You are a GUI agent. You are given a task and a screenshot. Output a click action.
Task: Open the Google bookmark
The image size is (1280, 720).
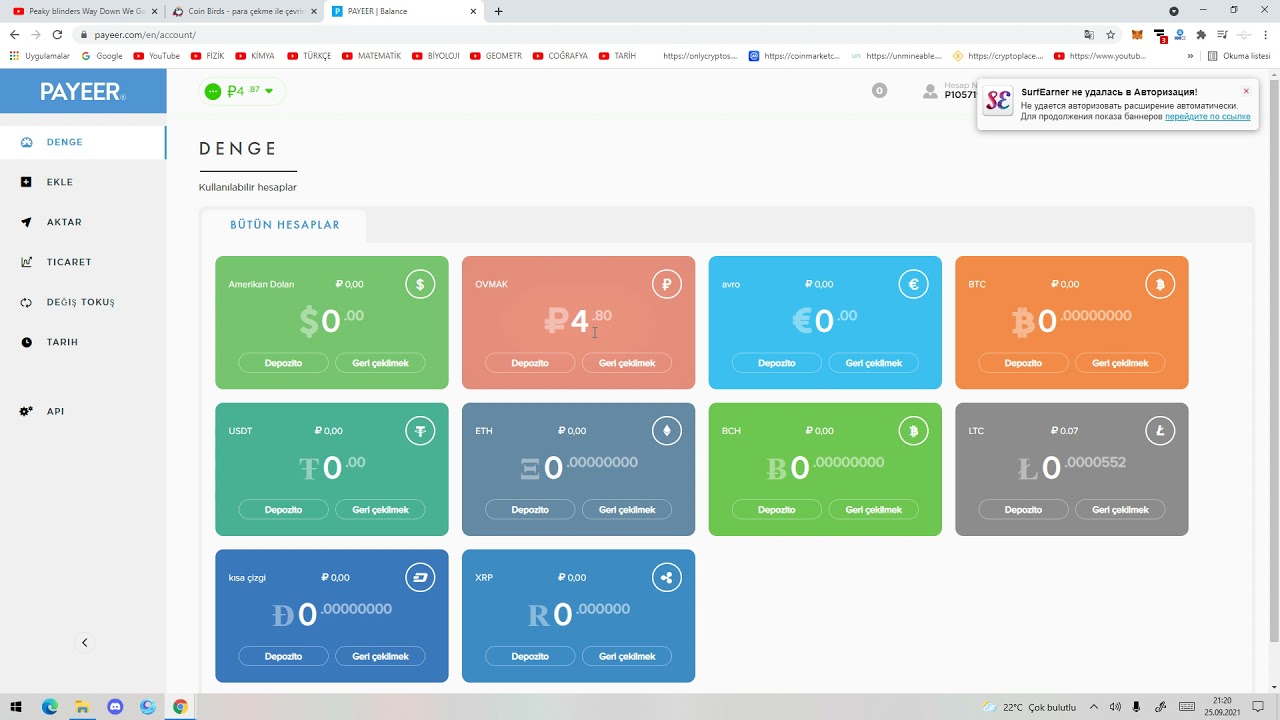[x=102, y=56]
